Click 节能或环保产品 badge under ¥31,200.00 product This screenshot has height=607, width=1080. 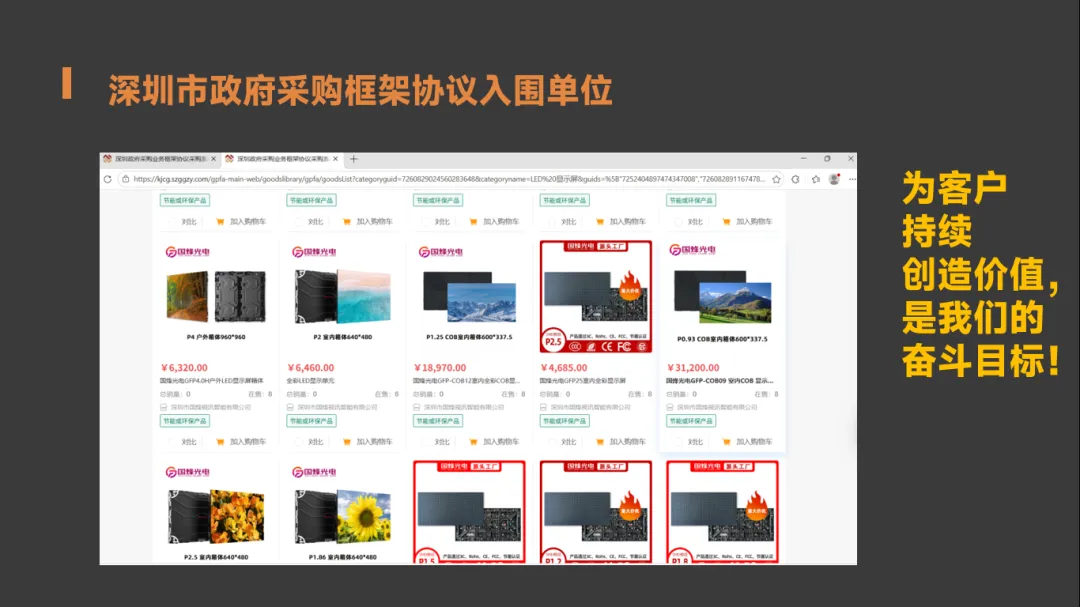tap(691, 421)
